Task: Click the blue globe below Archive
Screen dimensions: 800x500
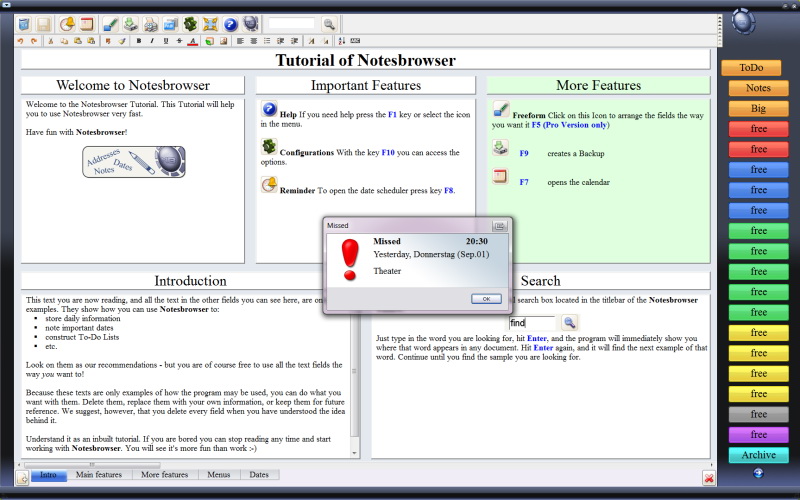Action: 758,473
